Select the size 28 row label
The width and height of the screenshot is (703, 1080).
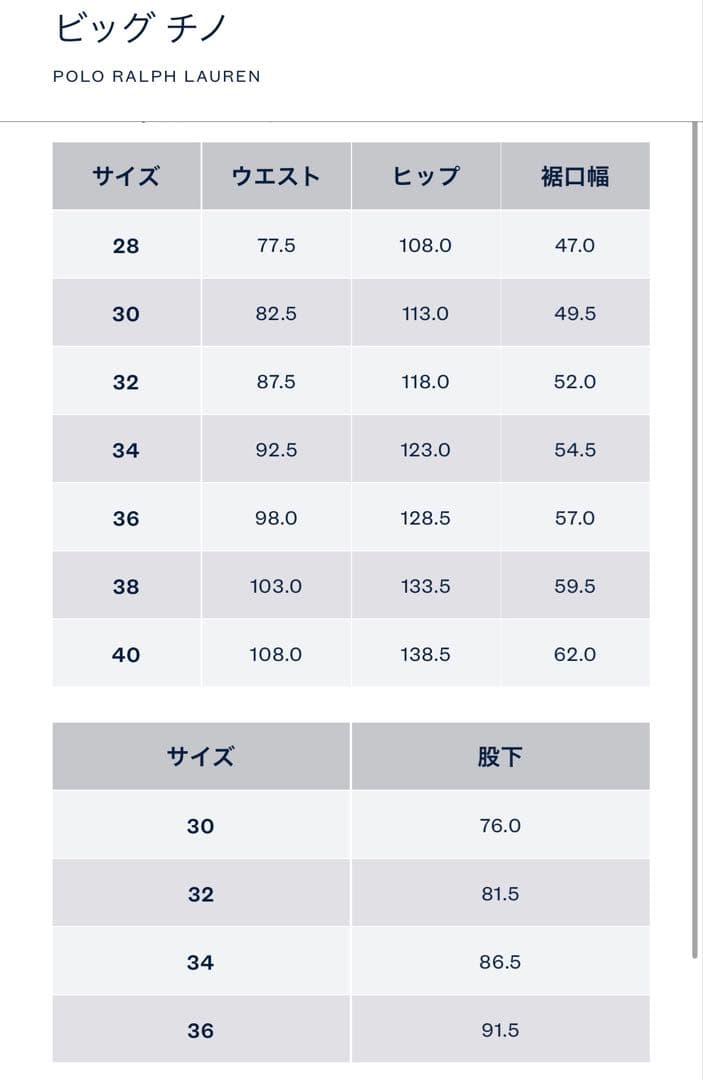(x=126, y=246)
